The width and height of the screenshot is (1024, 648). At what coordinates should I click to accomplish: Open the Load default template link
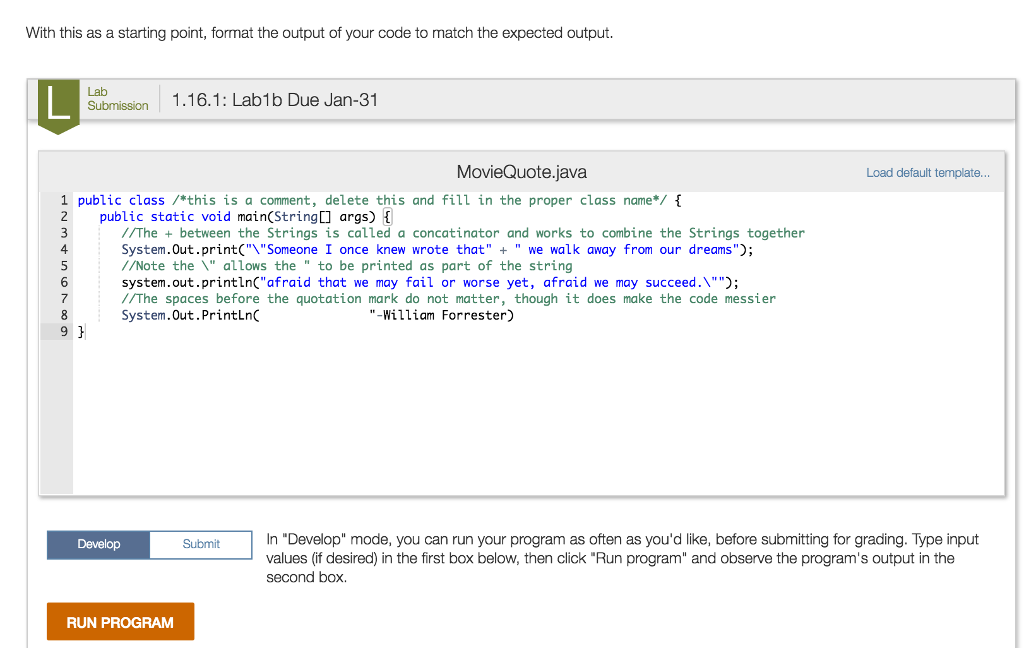click(x=927, y=172)
